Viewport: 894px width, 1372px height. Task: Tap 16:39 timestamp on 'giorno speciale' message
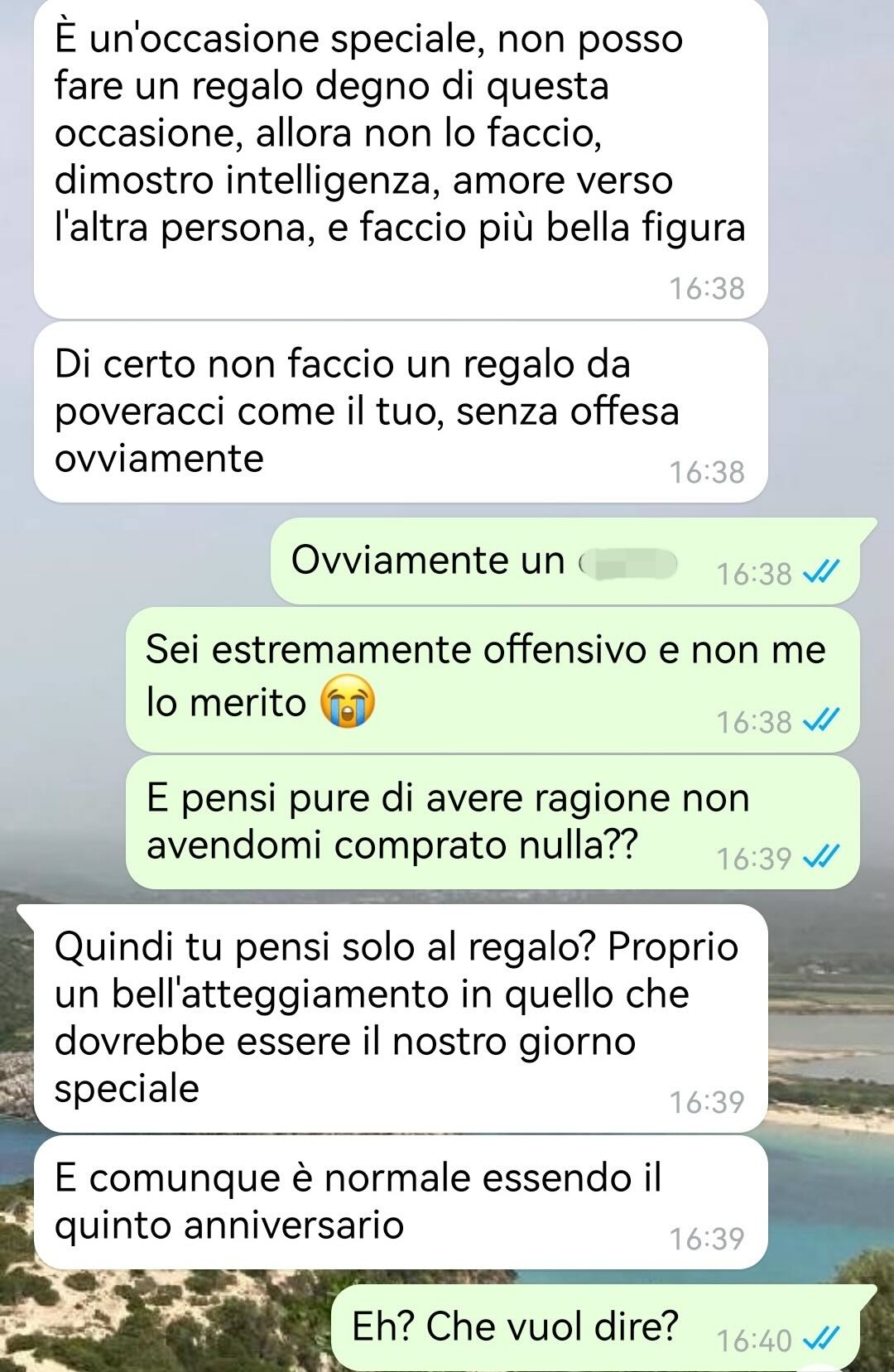pyautogui.click(x=707, y=1102)
